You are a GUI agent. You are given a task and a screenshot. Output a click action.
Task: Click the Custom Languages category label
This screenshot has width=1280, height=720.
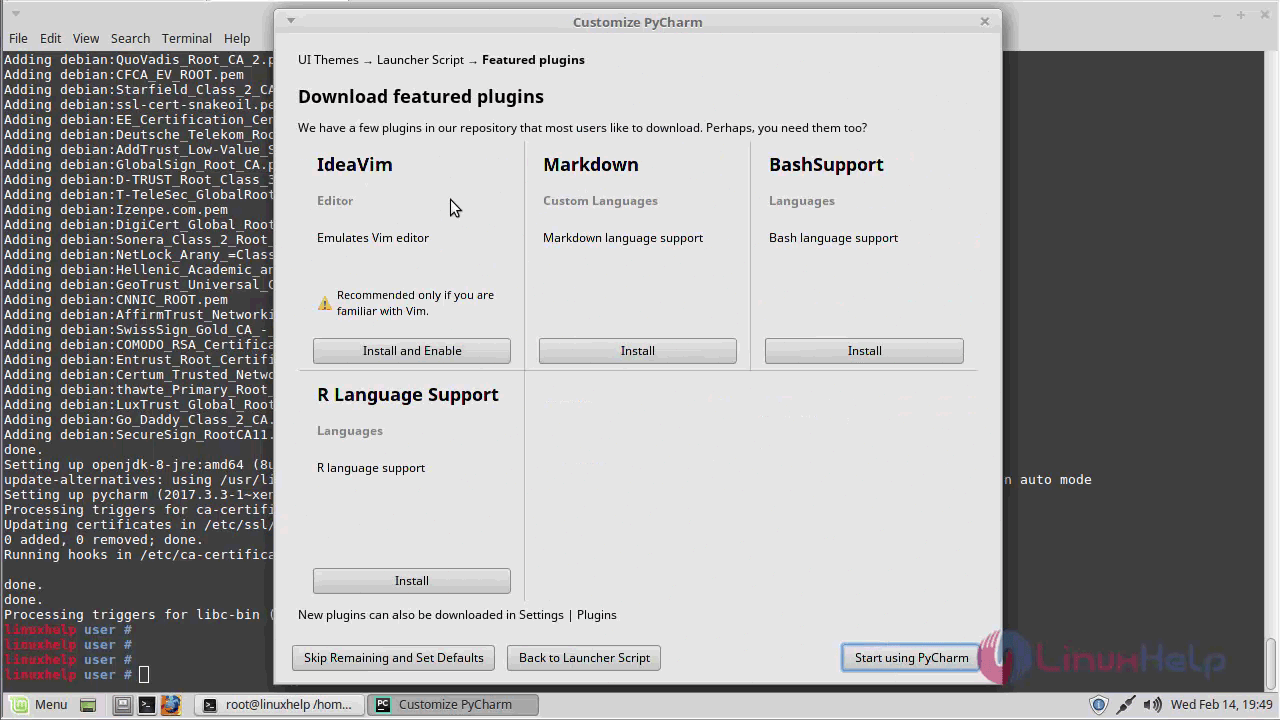tap(600, 201)
